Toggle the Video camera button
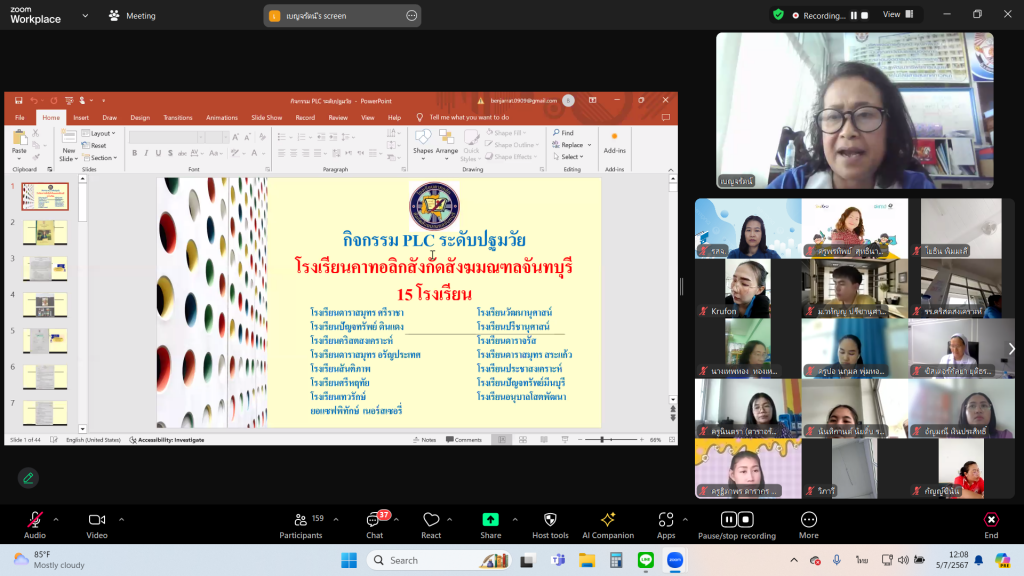Screen dimensions: 1024x576 tap(97, 520)
